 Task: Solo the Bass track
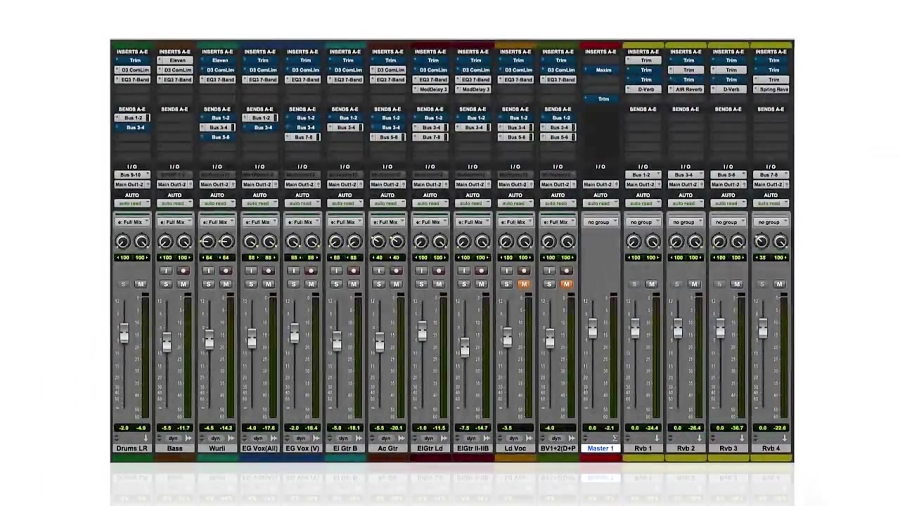(166, 284)
